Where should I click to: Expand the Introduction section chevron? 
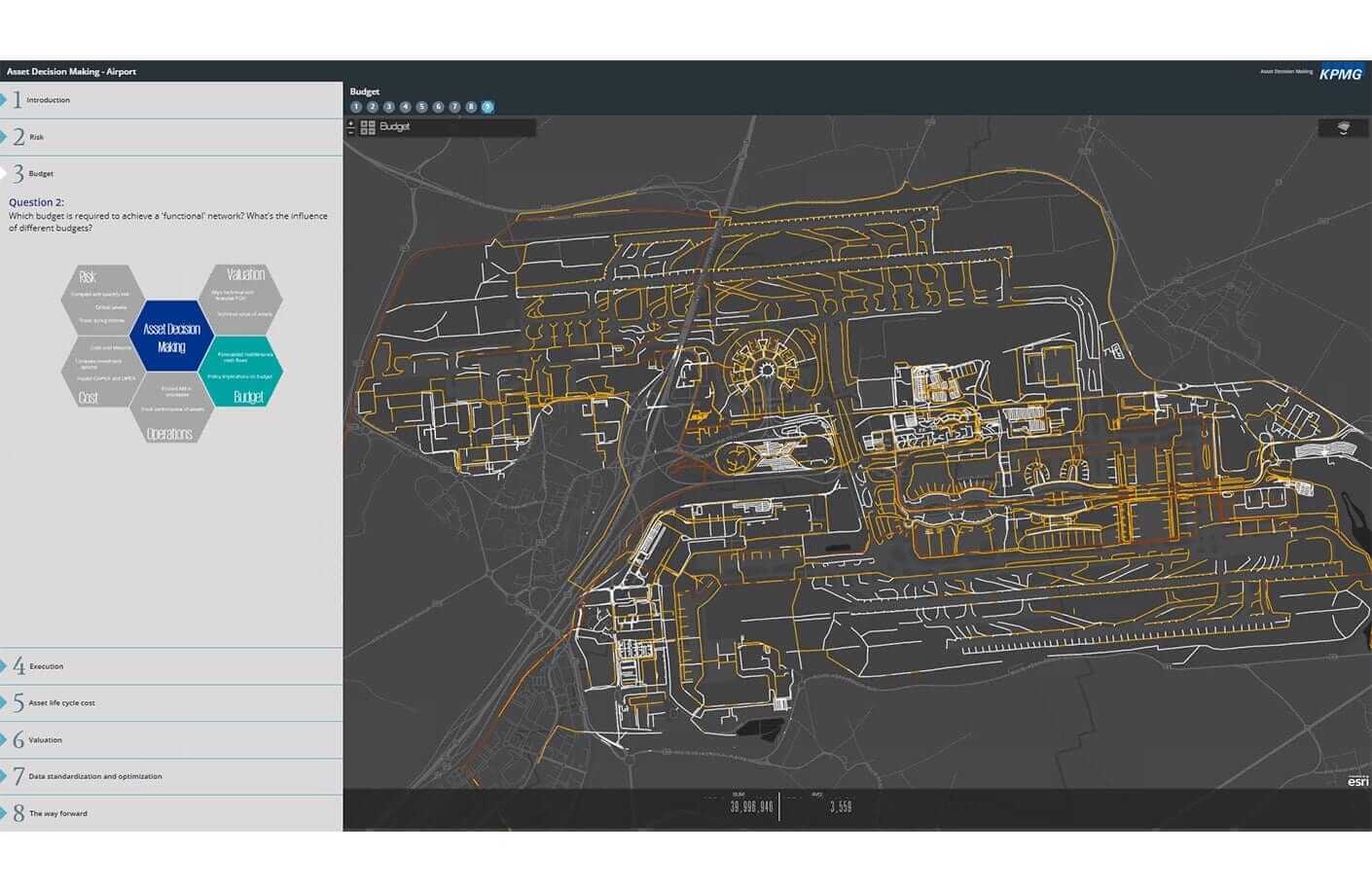(4, 99)
